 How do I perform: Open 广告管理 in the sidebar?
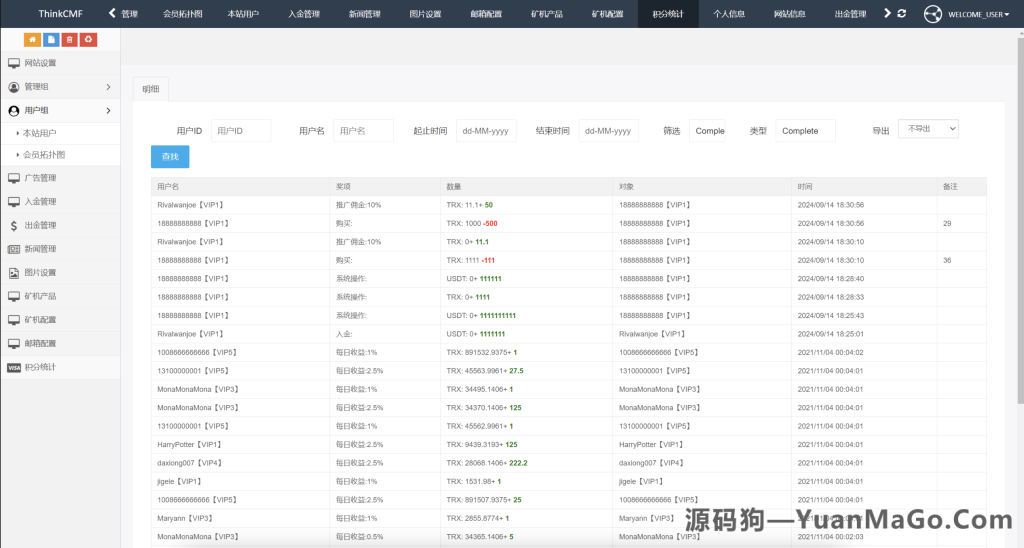click(x=60, y=178)
